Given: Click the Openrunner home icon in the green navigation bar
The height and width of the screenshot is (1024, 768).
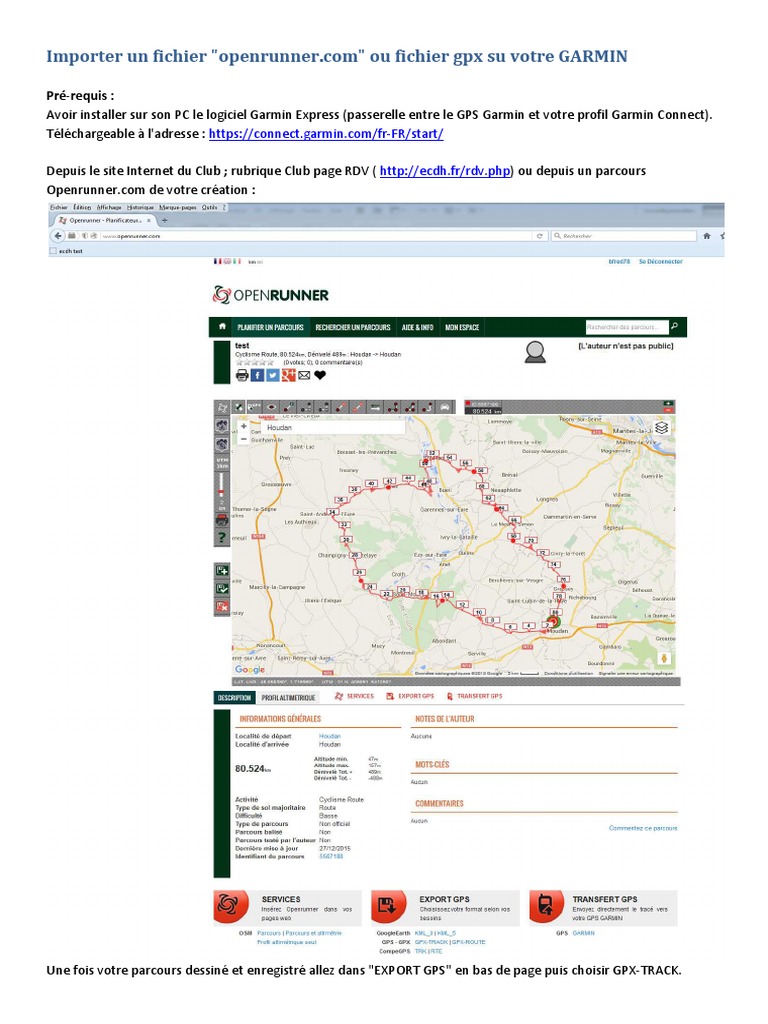Looking at the screenshot, I should [222, 327].
